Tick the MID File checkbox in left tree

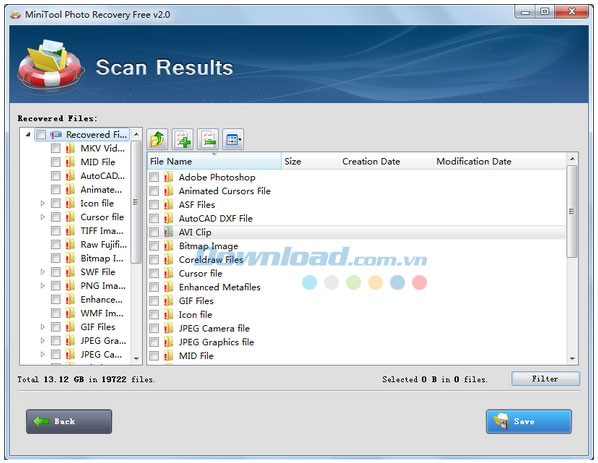click(56, 162)
